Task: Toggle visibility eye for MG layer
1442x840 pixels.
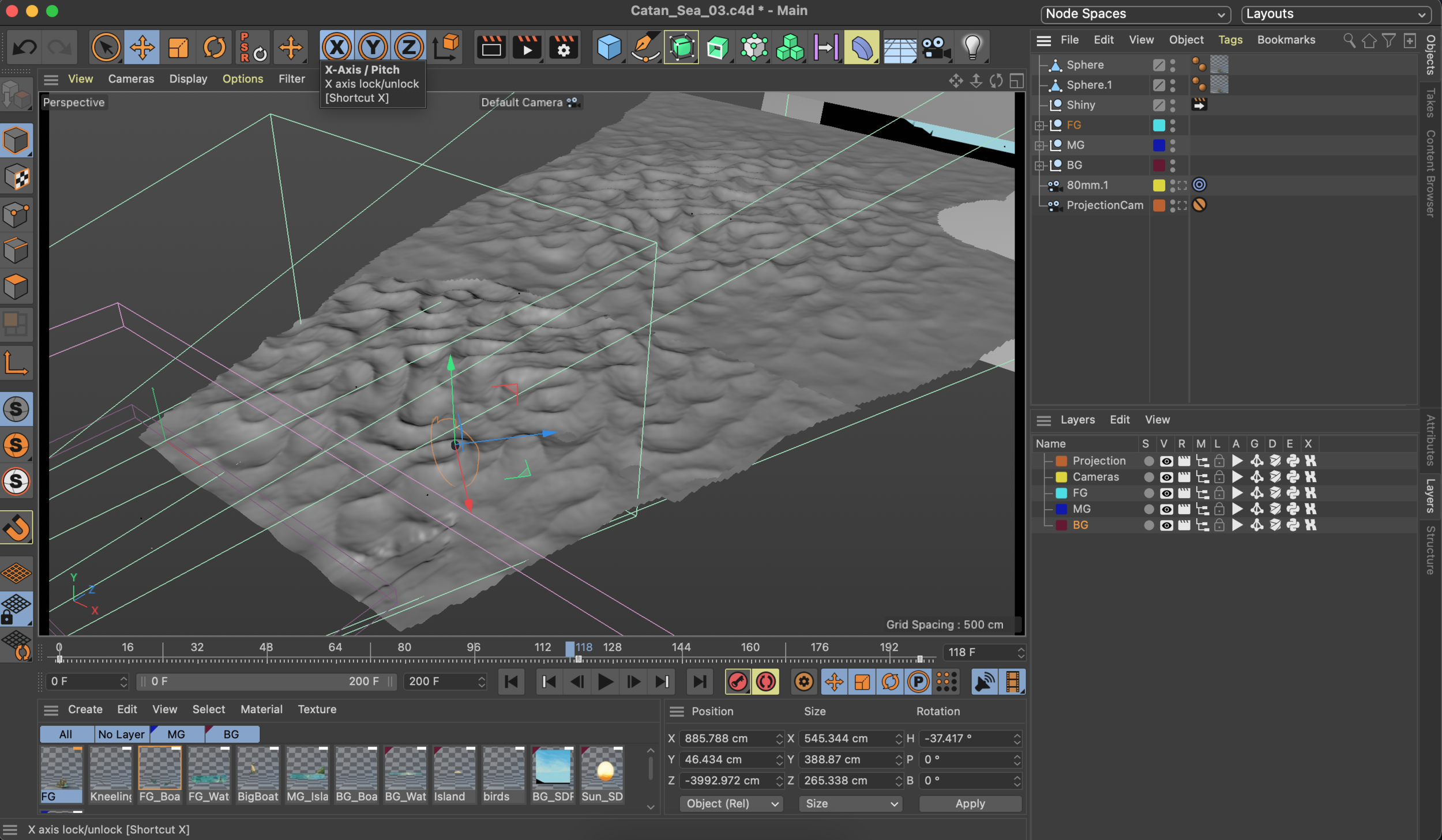Action: pos(1166,510)
